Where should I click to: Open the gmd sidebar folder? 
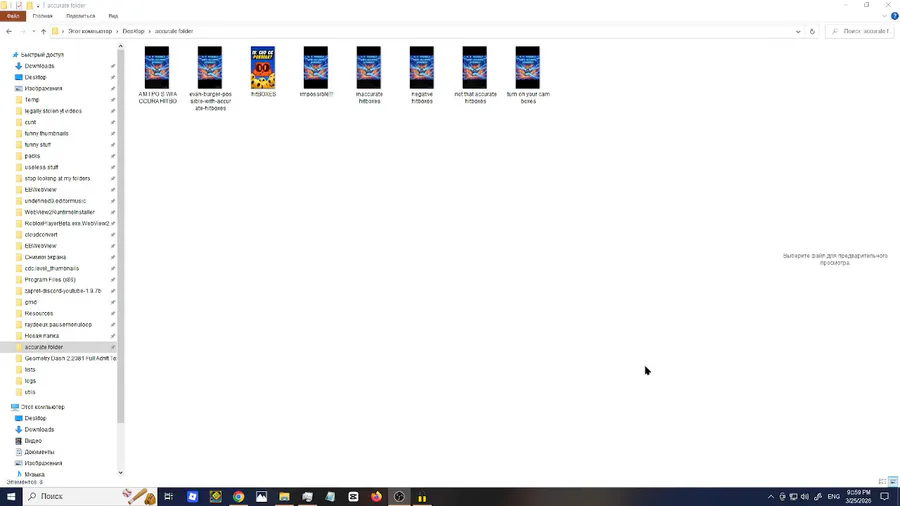click(x=30, y=302)
